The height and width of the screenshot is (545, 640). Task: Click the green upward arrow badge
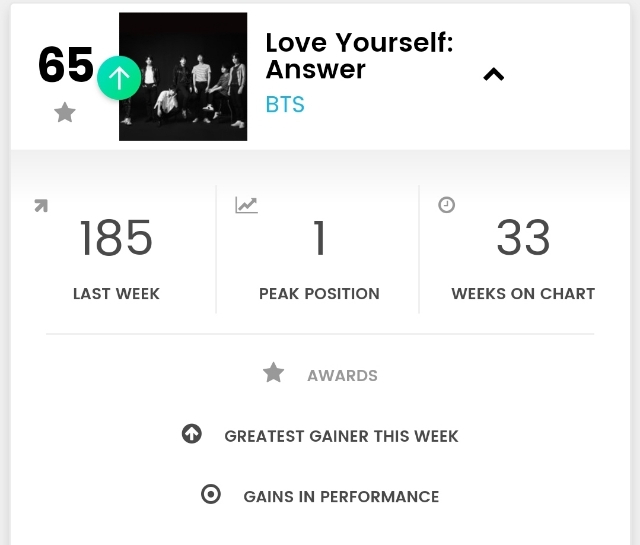pyautogui.click(x=119, y=78)
